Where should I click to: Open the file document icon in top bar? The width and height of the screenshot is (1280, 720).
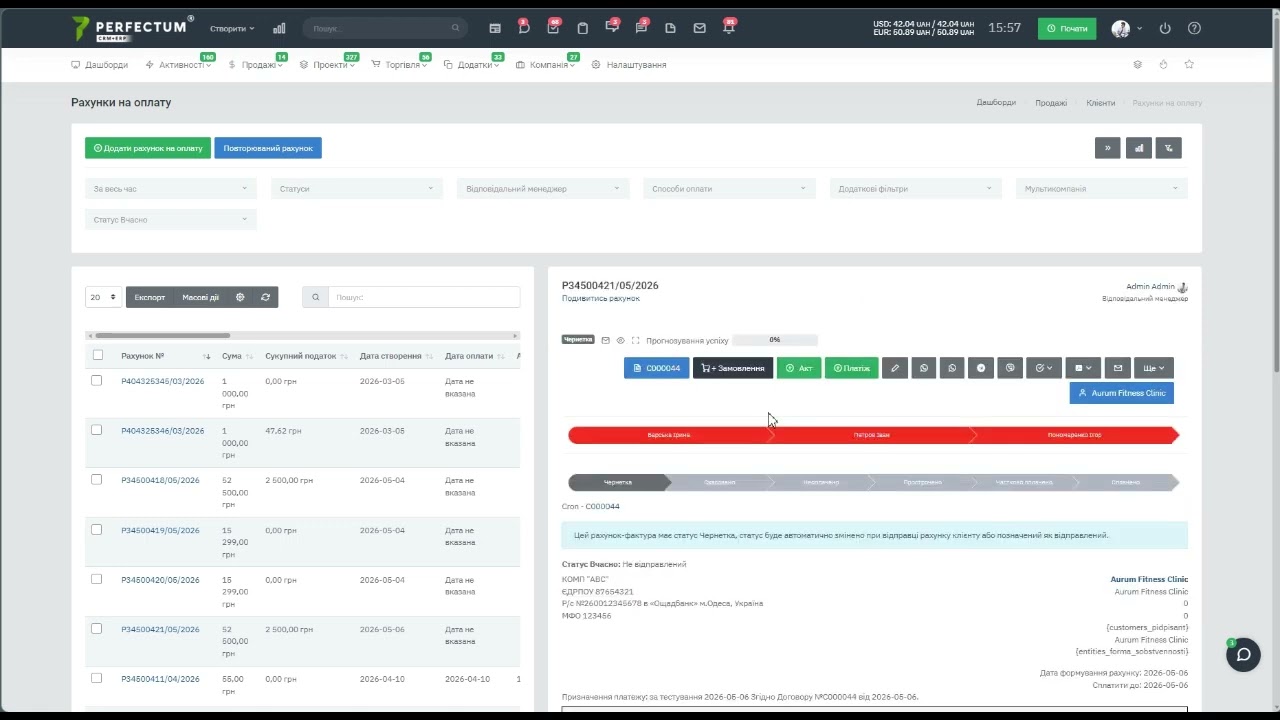pyautogui.click(x=670, y=29)
